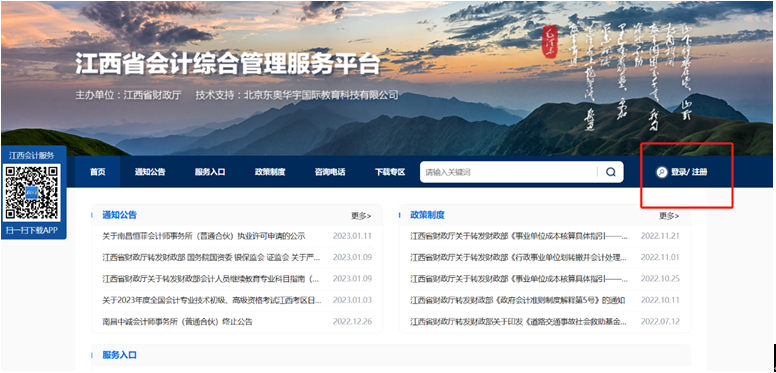Open the 政府会计准则制度解释第5号 notice

click(518, 300)
